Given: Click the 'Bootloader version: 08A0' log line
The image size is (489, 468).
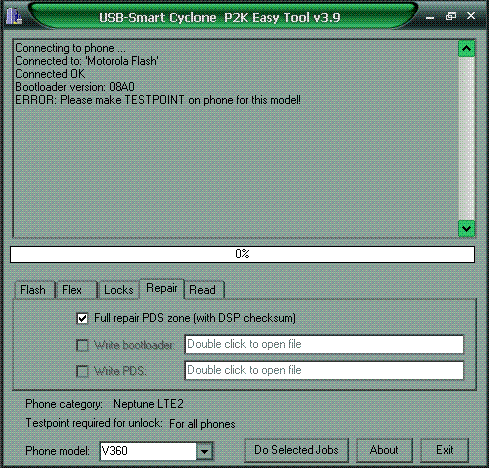Looking at the screenshot, I should coord(75,87).
